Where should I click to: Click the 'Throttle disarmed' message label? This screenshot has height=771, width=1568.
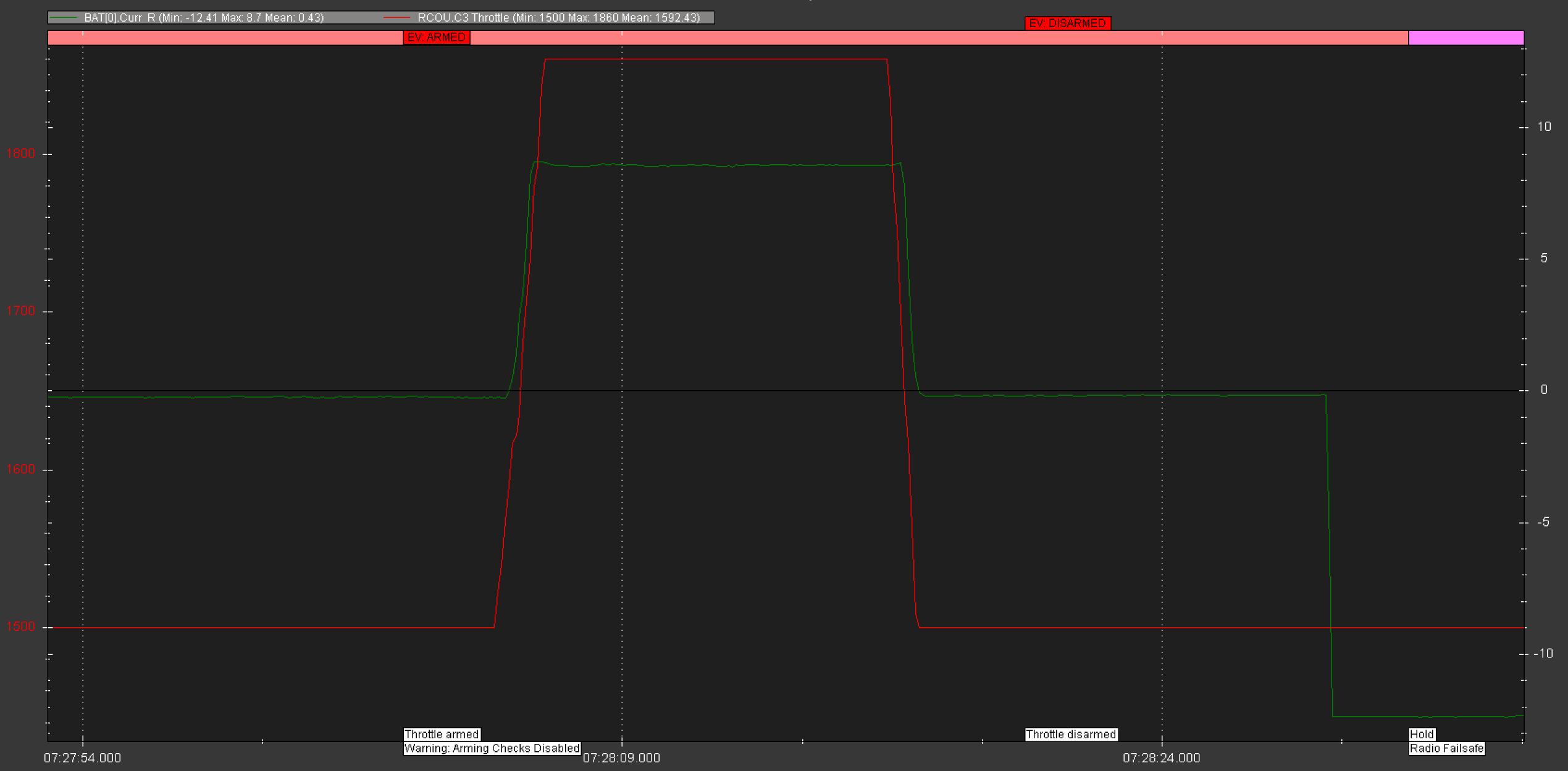1071,734
